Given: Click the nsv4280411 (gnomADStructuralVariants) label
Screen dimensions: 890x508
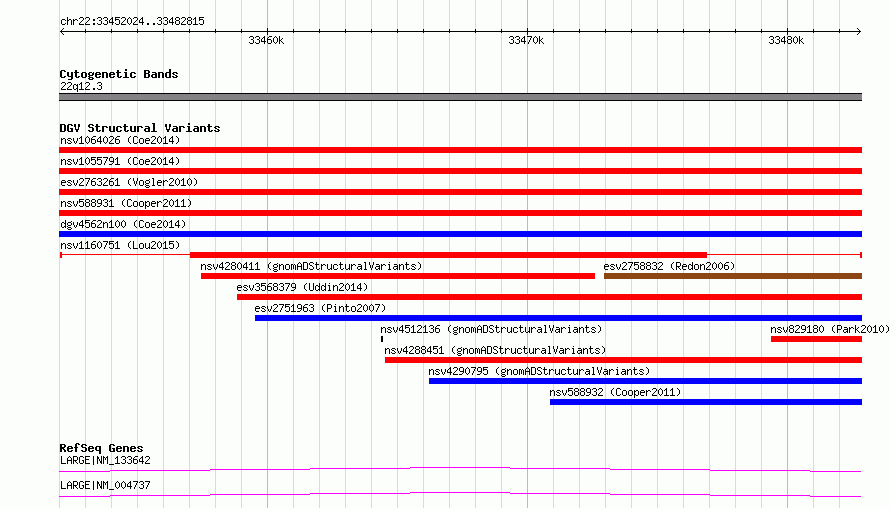Looking at the screenshot, I should click(311, 266).
